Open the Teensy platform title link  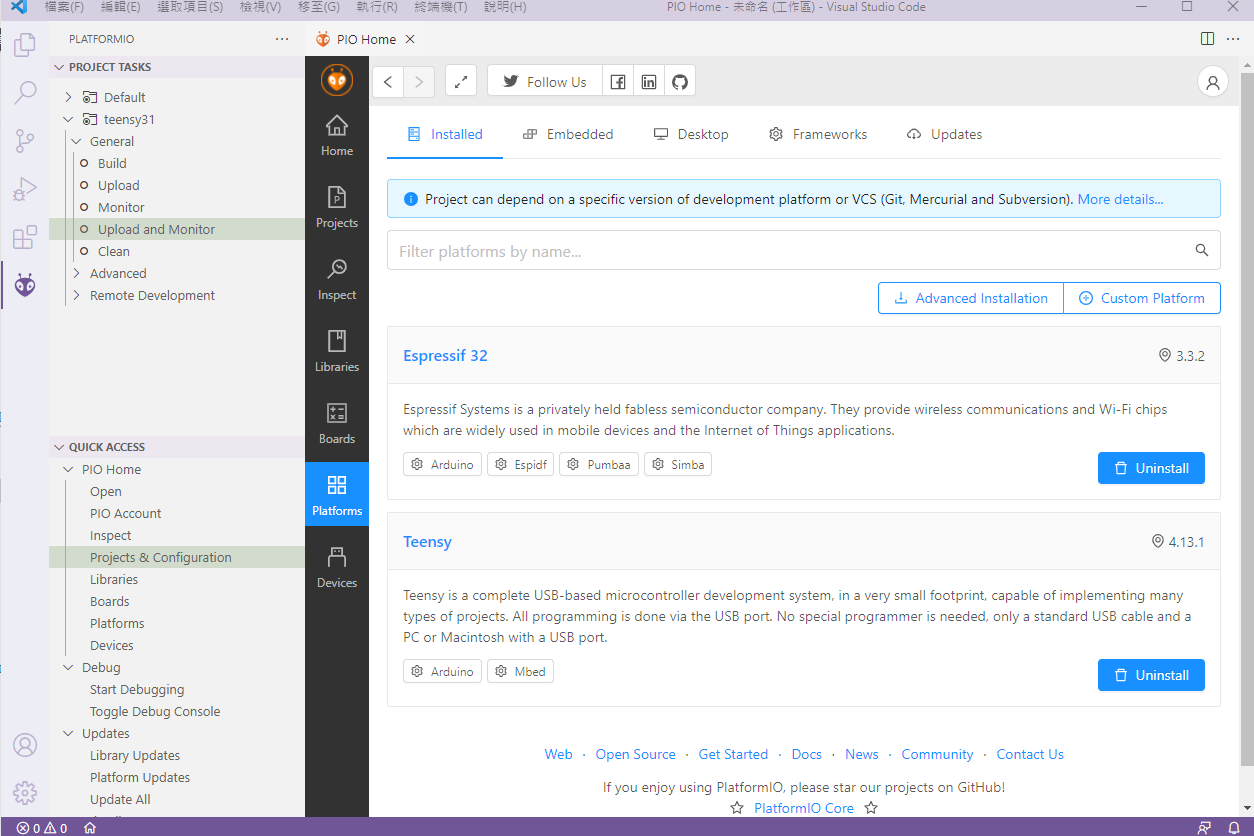tap(427, 542)
